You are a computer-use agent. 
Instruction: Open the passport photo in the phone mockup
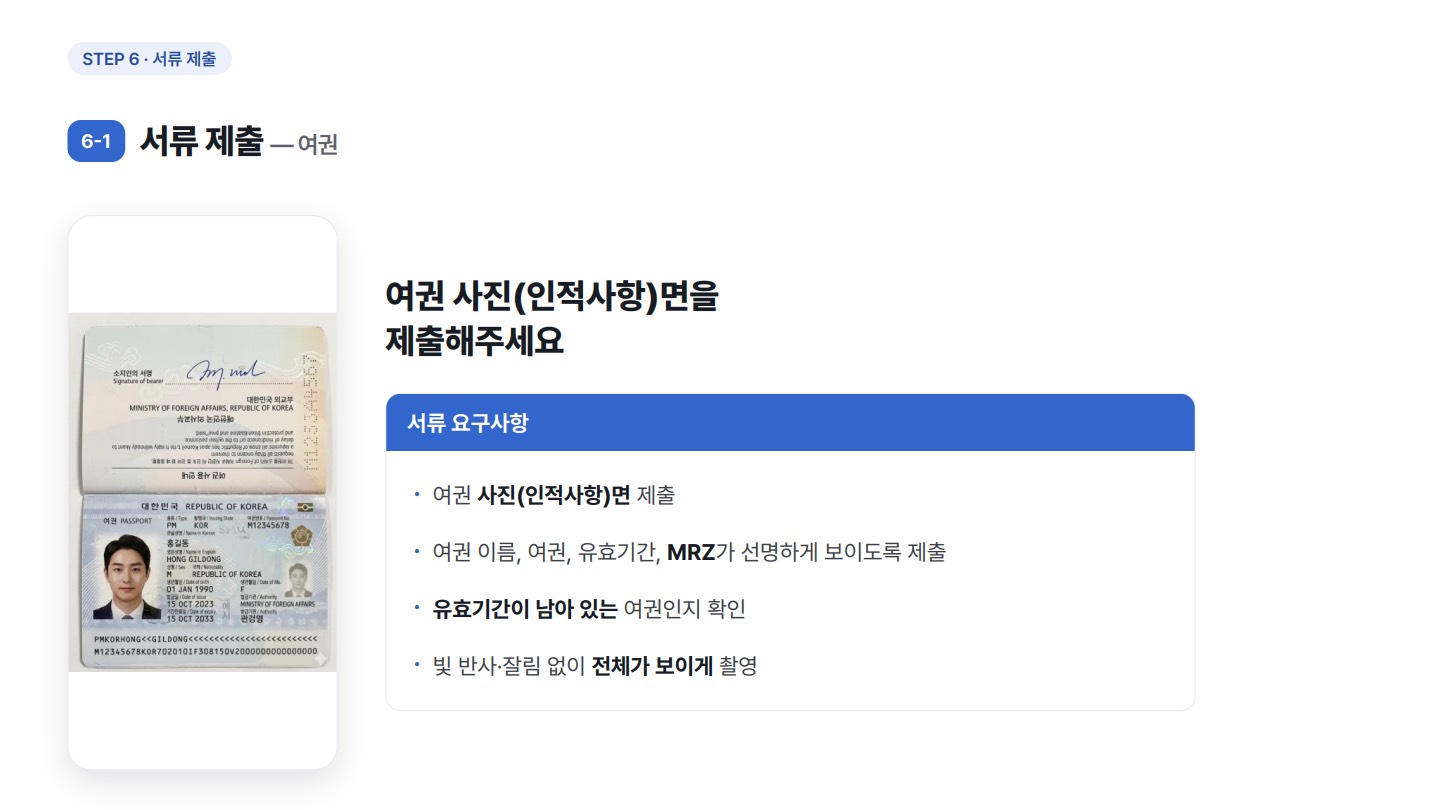[202, 492]
